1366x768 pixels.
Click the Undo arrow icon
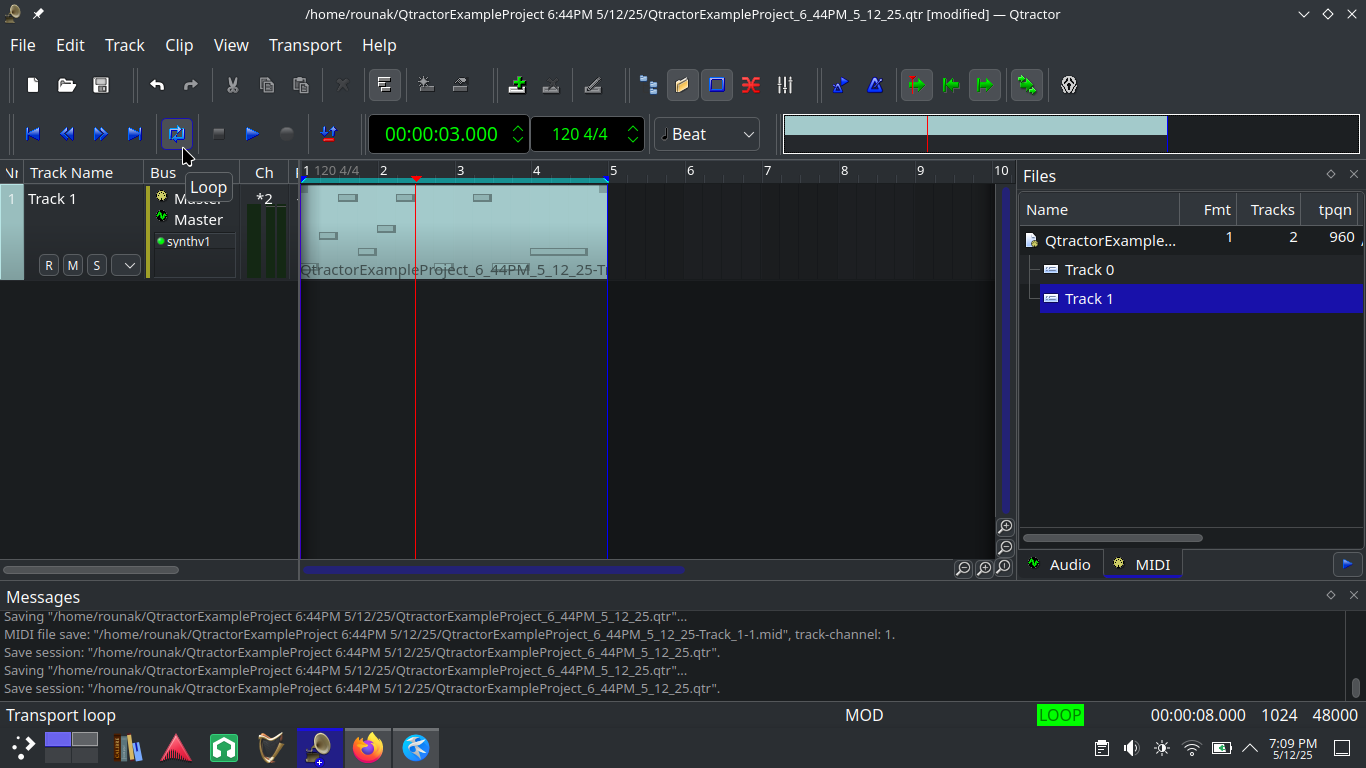coord(157,85)
